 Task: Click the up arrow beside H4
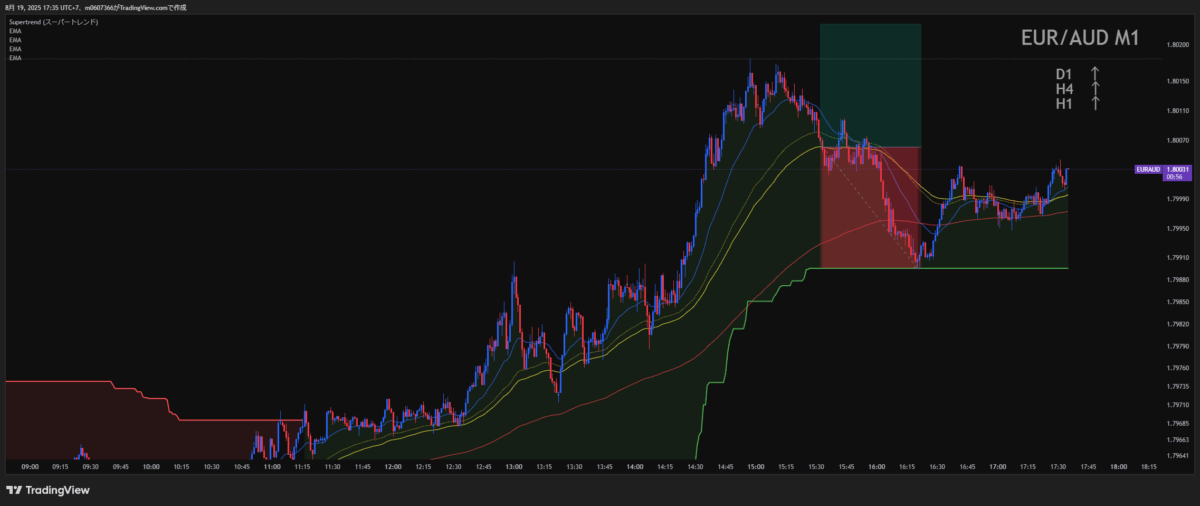(x=1095, y=89)
